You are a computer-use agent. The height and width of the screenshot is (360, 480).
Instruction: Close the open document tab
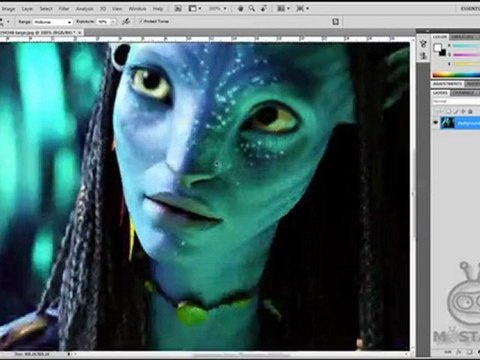(80, 32)
